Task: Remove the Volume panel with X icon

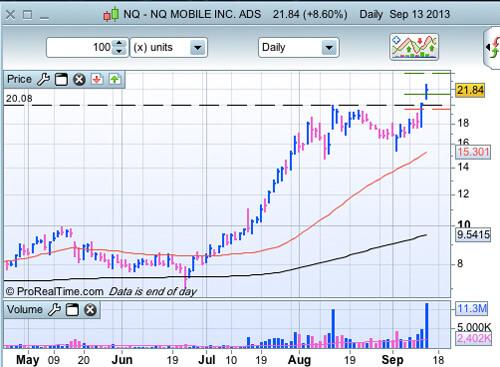Action: [x=90, y=310]
